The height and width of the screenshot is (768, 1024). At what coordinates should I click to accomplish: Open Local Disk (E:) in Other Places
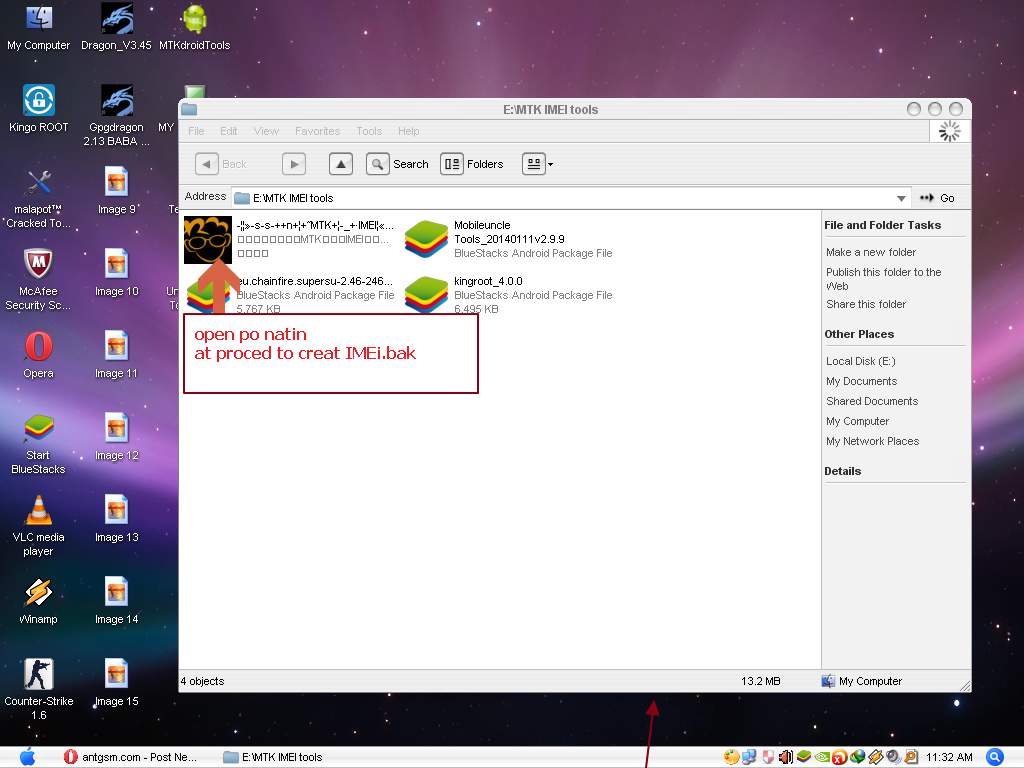coord(860,361)
